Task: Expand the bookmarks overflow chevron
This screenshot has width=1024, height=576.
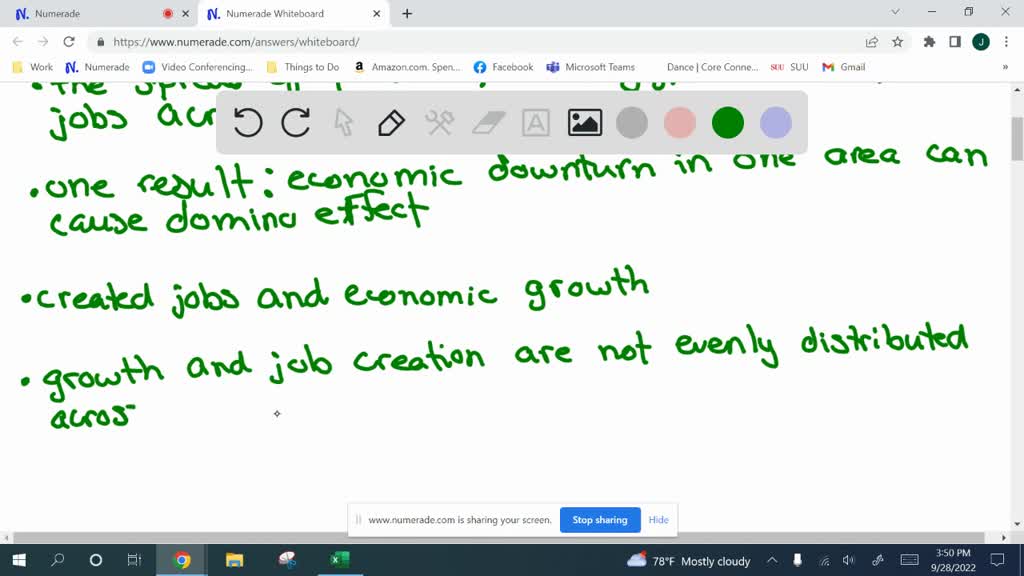Action: (1005, 67)
